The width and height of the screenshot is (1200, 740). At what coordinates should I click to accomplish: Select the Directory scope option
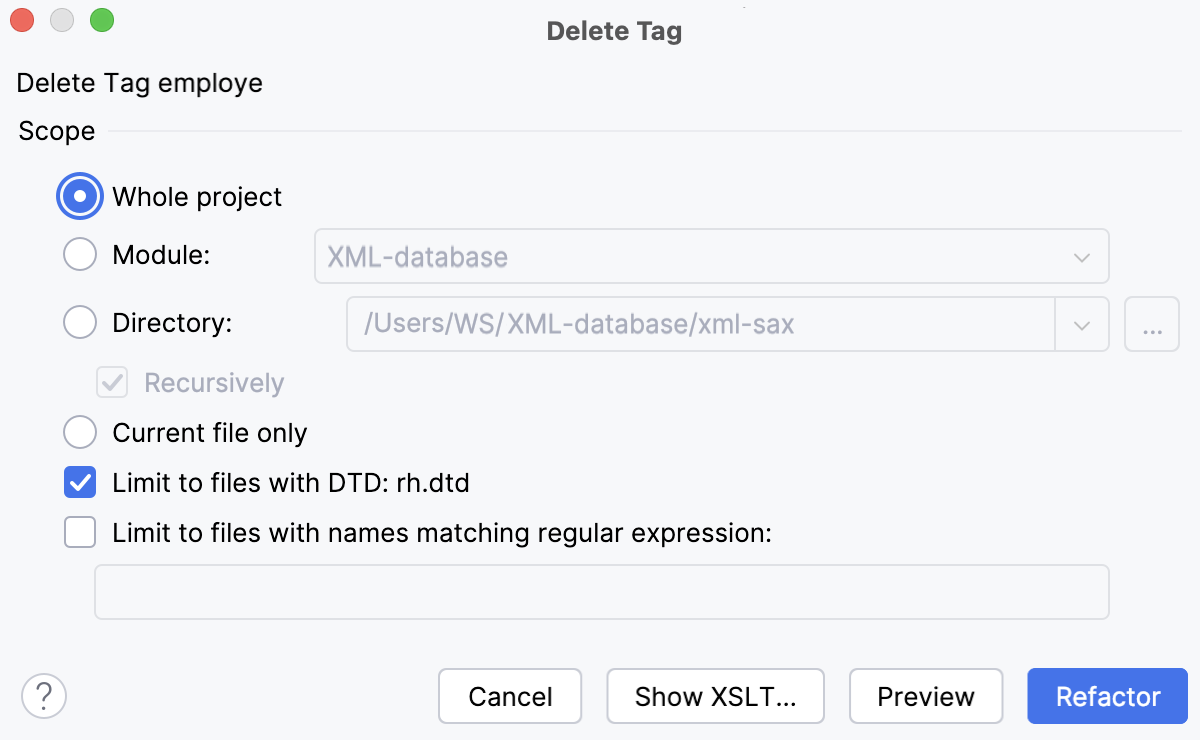coord(80,322)
